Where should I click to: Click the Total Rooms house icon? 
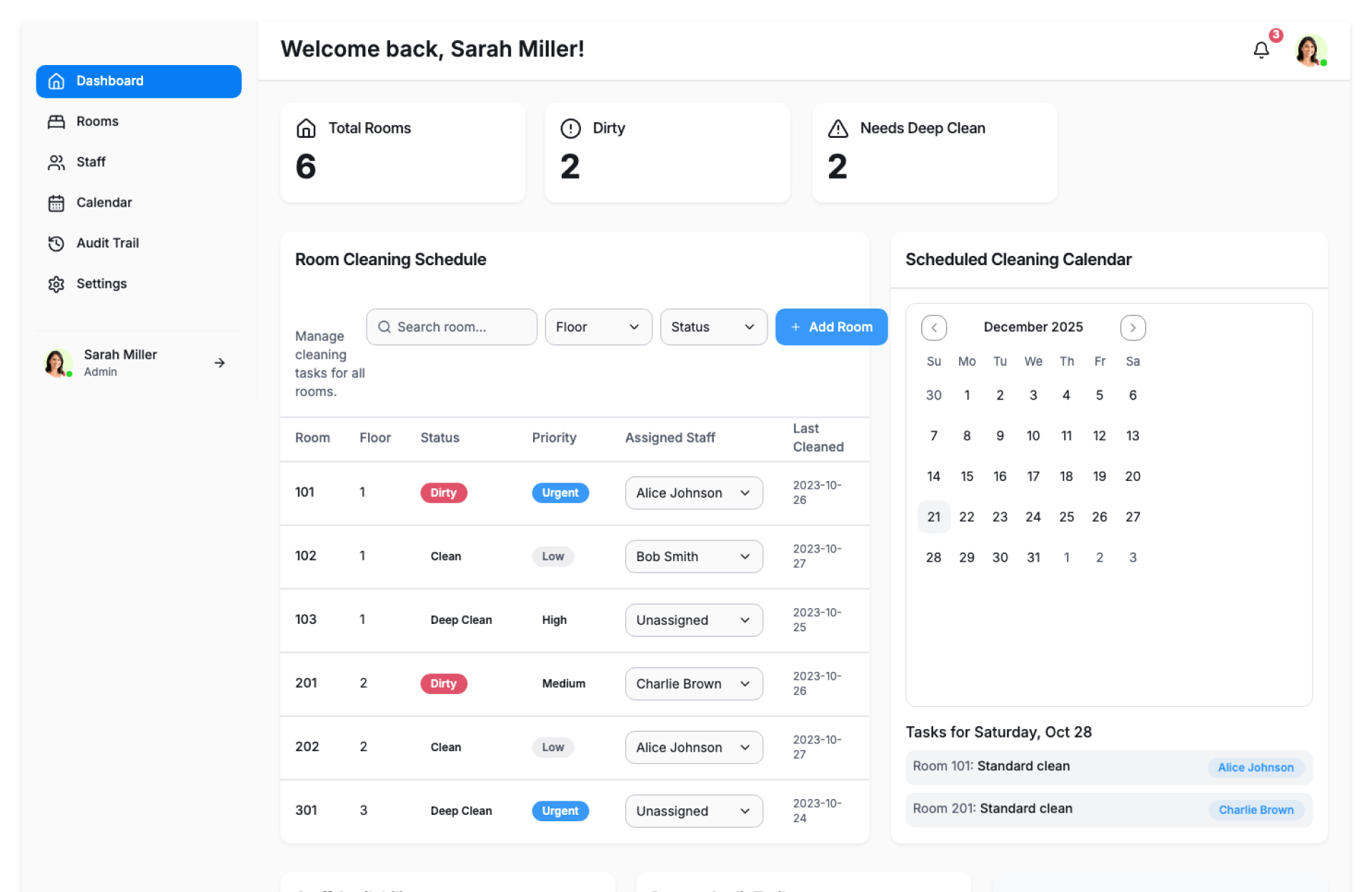pyautogui.click(x=306, y=129)
